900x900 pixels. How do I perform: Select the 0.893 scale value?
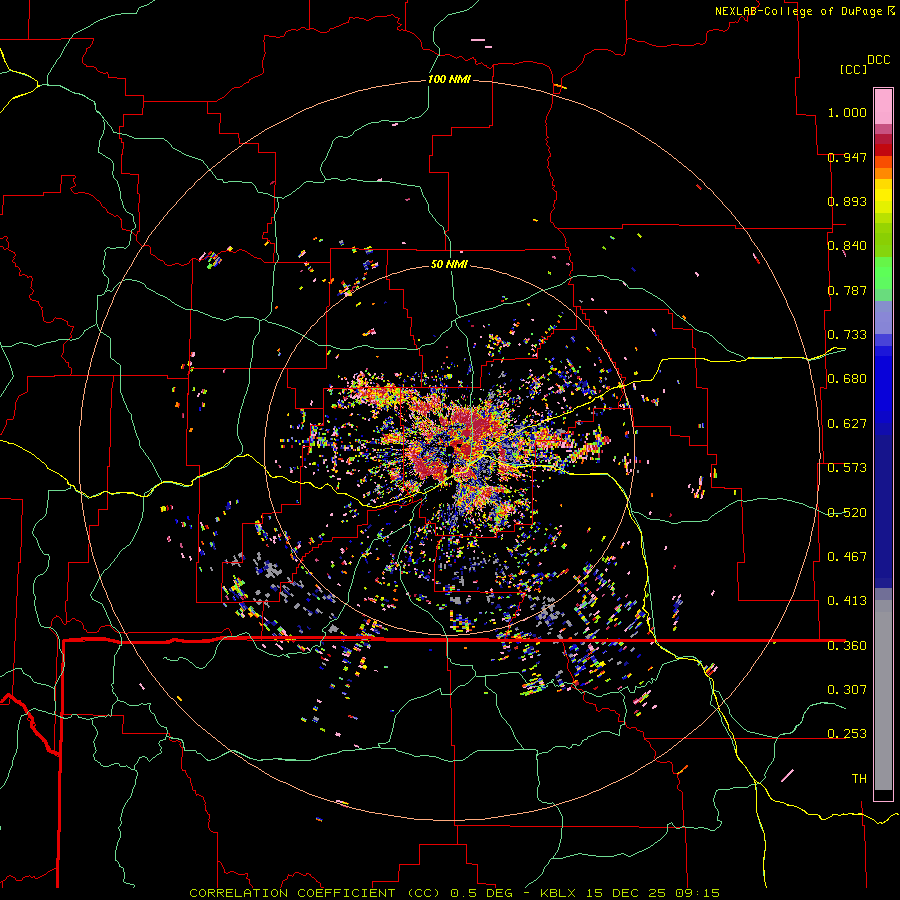click(847, 201)
